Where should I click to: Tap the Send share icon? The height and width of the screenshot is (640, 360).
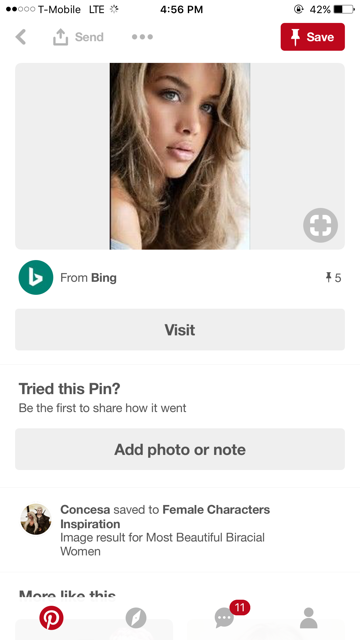click(x=60, y=37)
